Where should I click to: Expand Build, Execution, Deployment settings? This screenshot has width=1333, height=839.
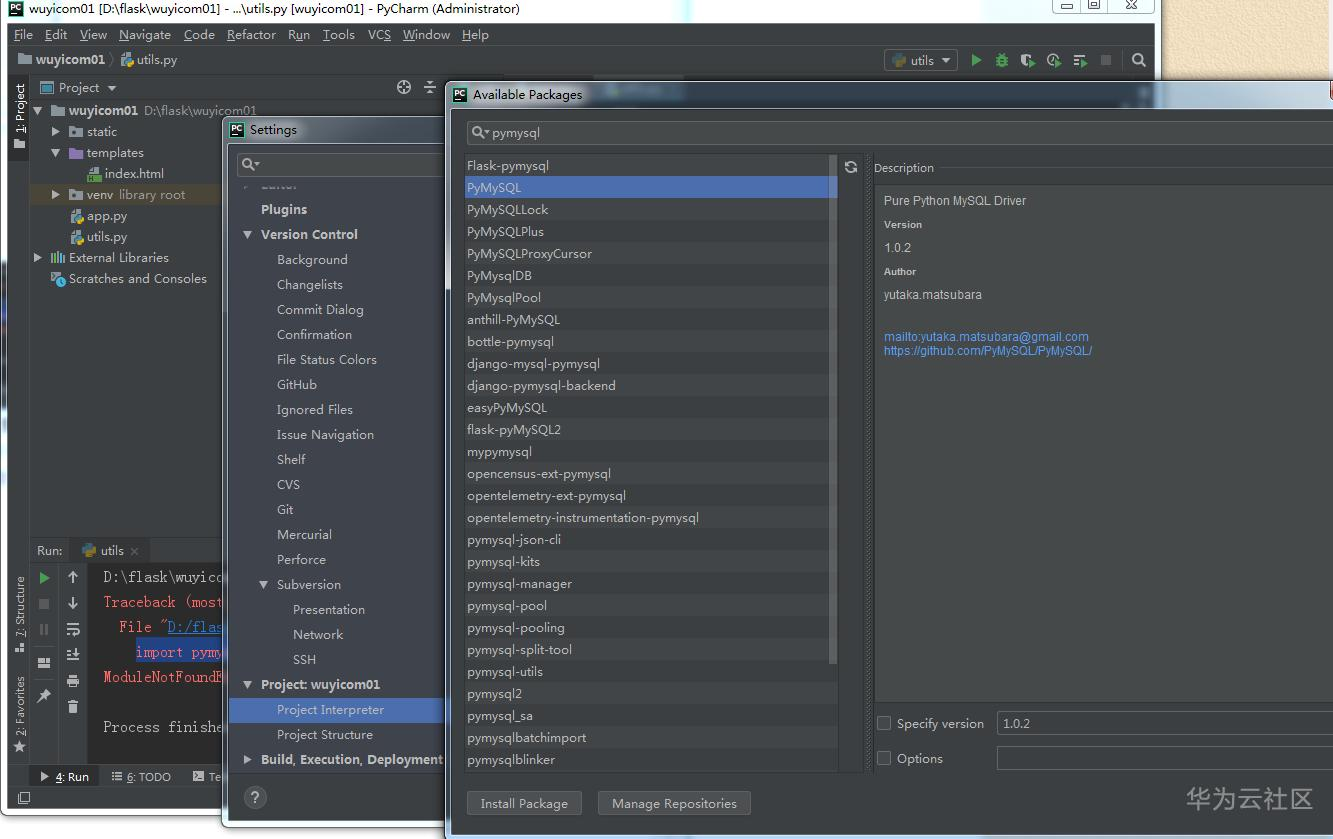[248, 759]
